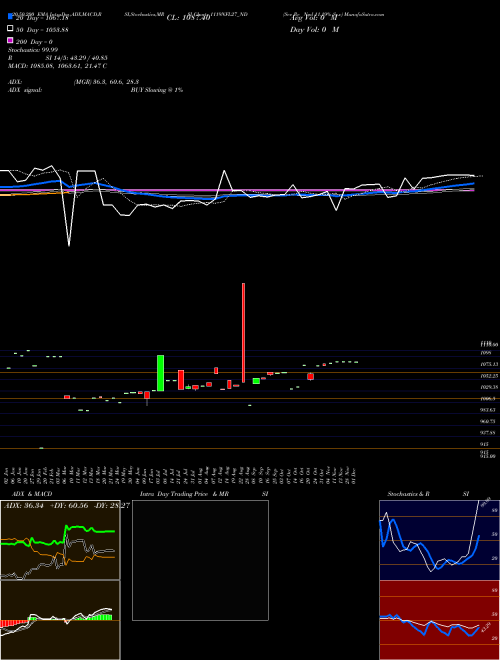Click the 'Stochastics & R' panel title

408,494
